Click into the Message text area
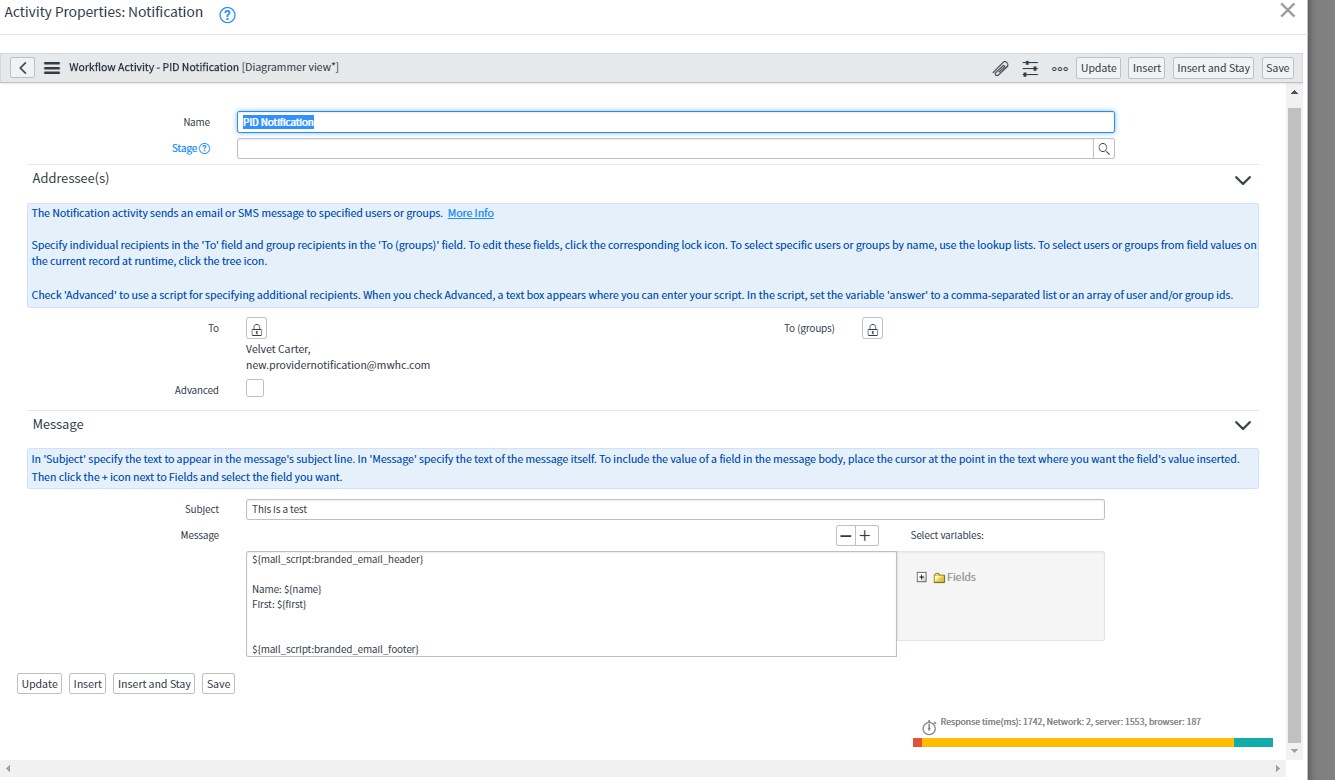The width and height of the screenshot is (1335, 780). [571, 604]
